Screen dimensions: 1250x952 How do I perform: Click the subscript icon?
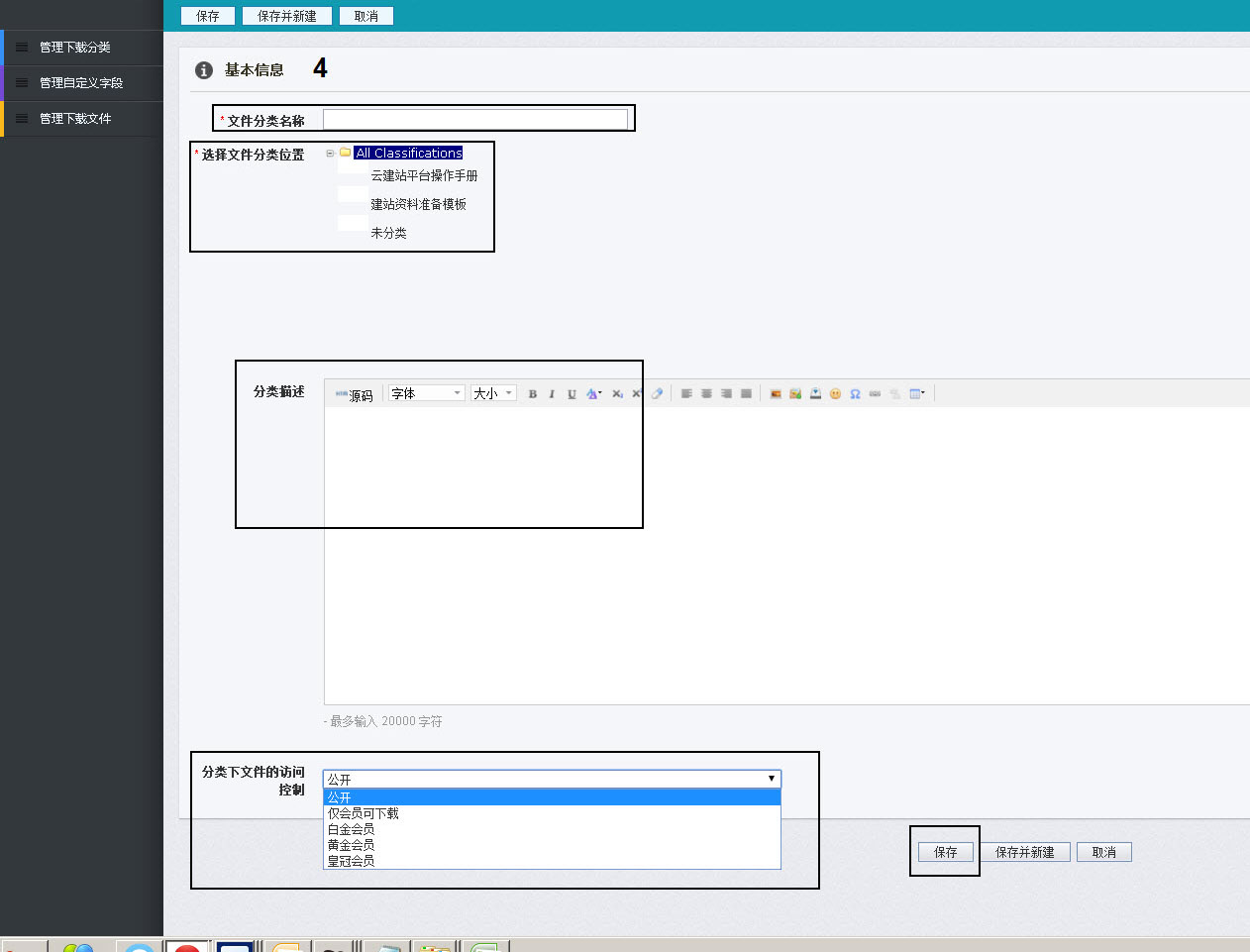point(617,394)
